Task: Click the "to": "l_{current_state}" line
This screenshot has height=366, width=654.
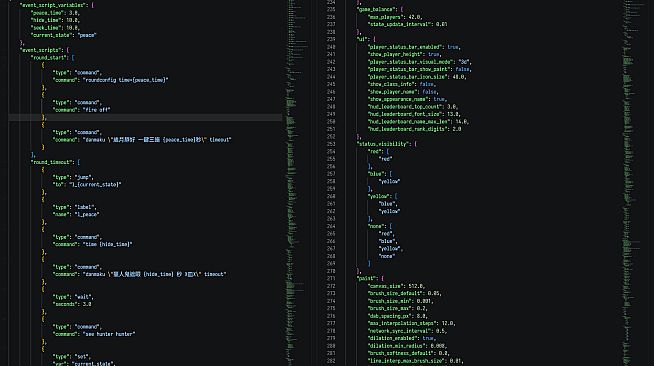Action: 87,185
